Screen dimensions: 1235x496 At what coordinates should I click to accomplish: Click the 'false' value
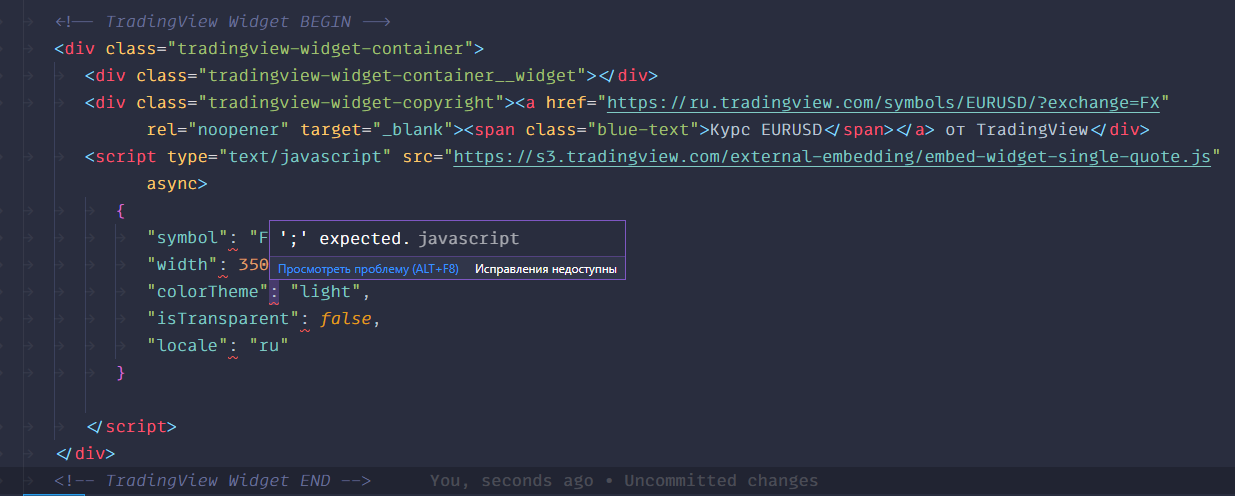[346, 318]
